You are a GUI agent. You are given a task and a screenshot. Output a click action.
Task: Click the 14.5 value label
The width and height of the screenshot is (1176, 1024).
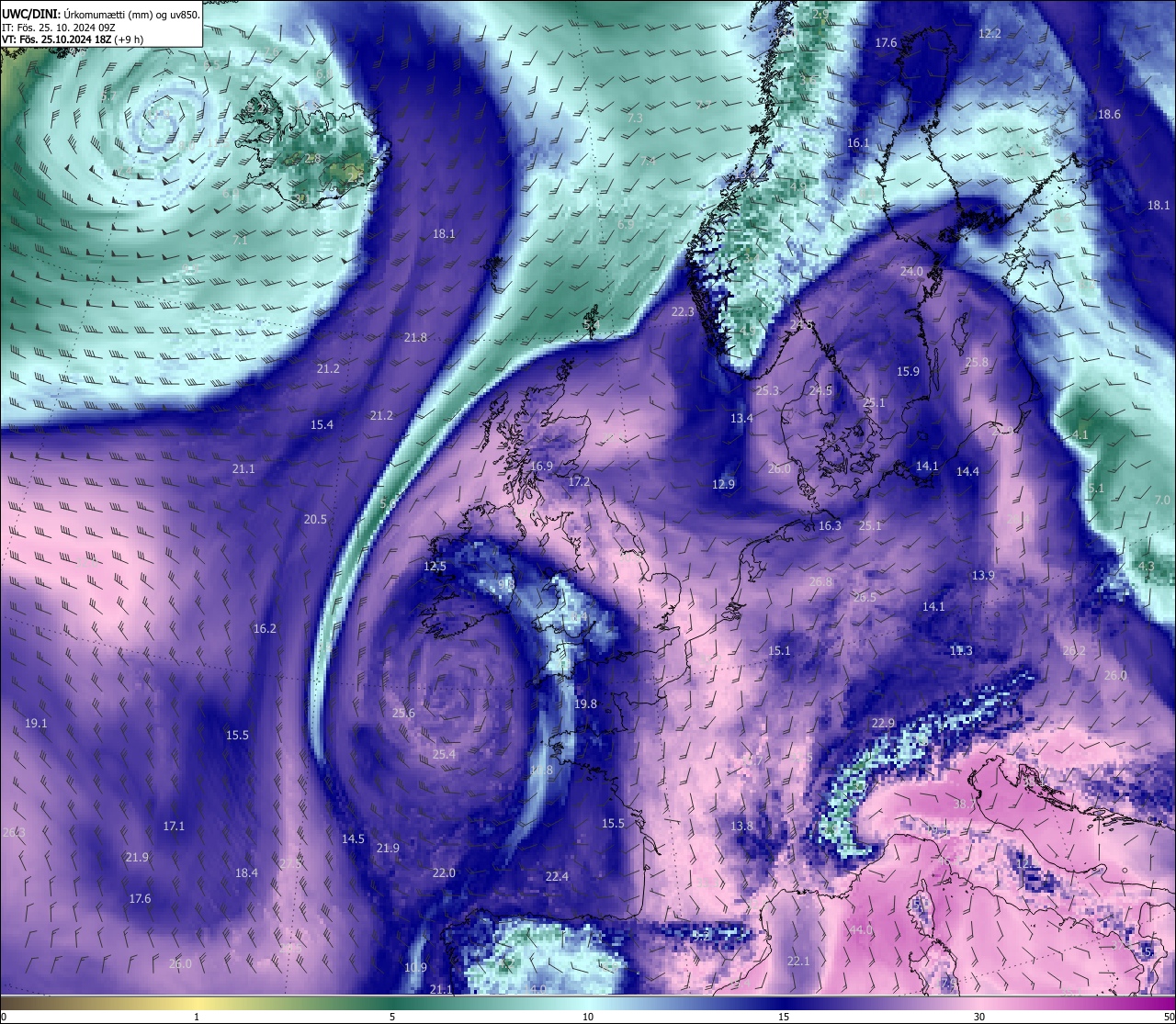tap(353, 838)
